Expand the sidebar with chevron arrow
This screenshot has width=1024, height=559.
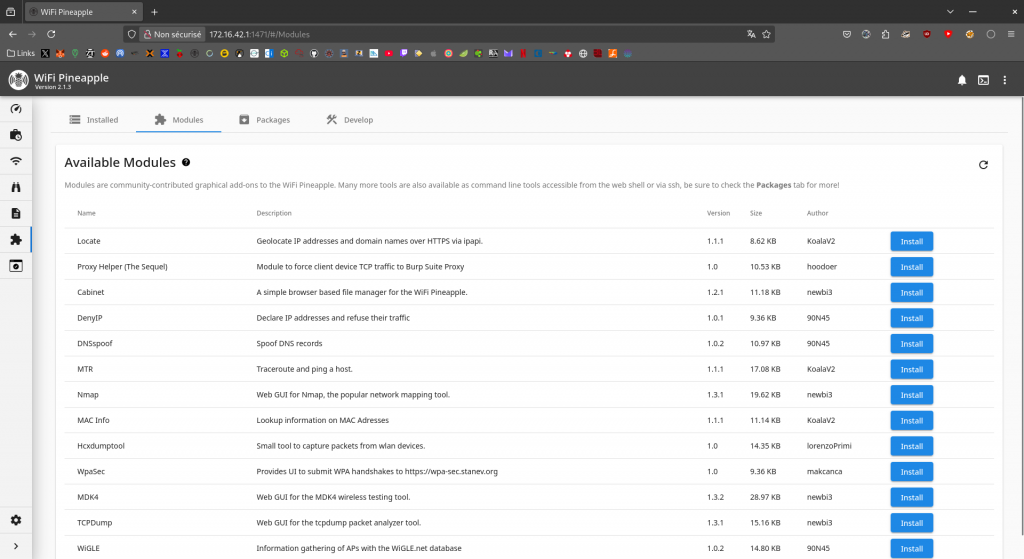click(16, 546)
